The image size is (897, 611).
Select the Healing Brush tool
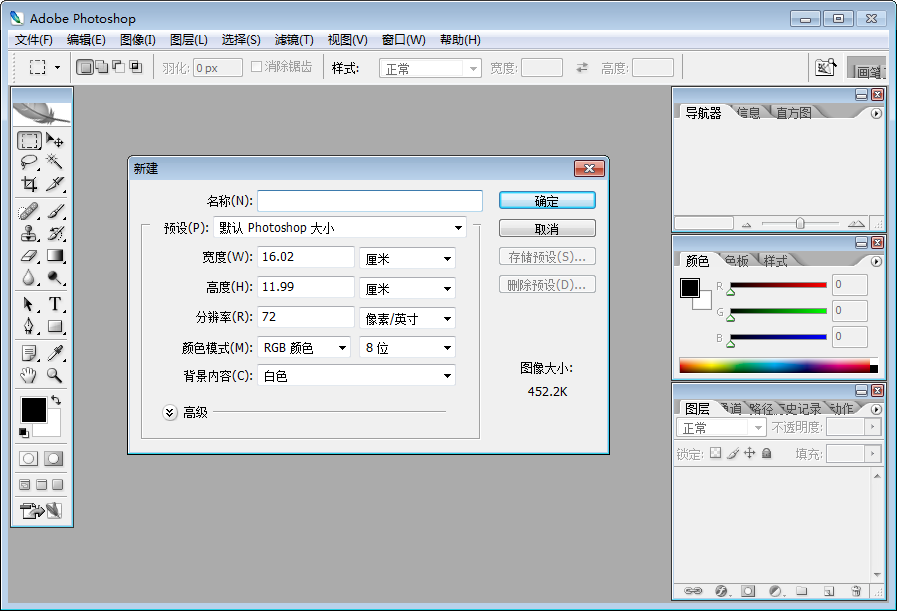coord(29,211)
